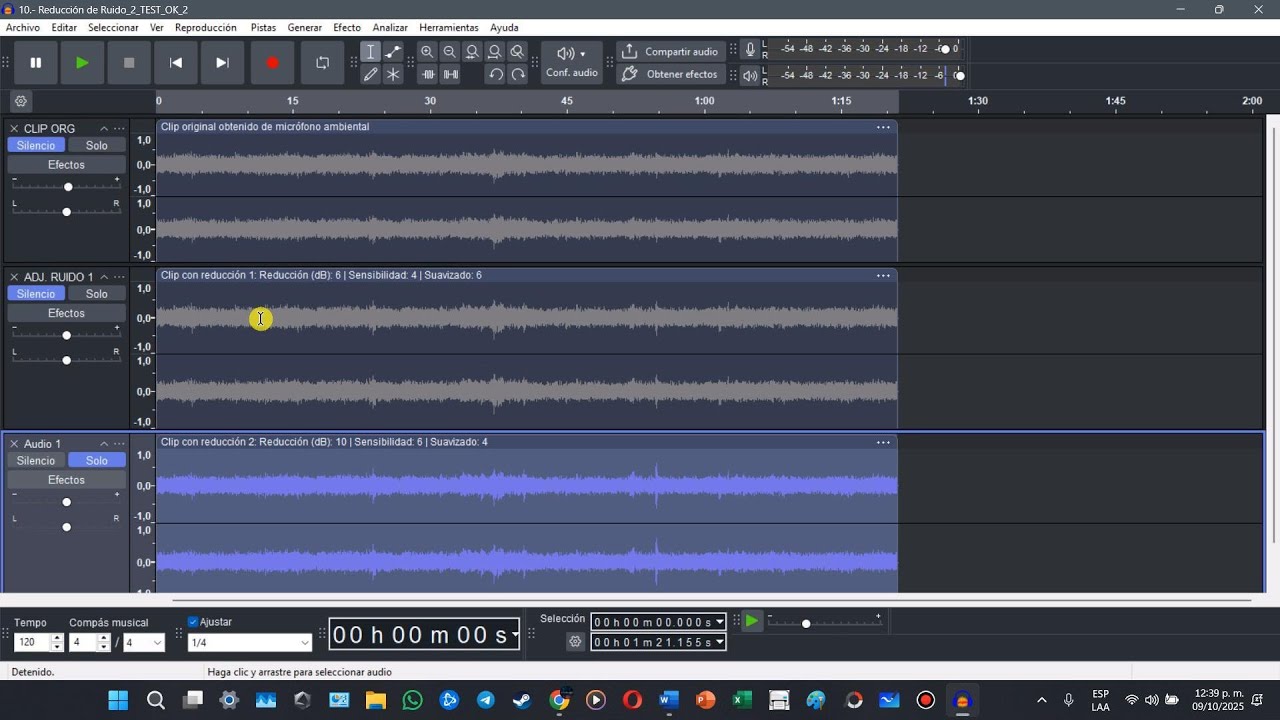Zoom in with the magnifier plus icon
This screenshot has height=720, width=1280.
427,52
